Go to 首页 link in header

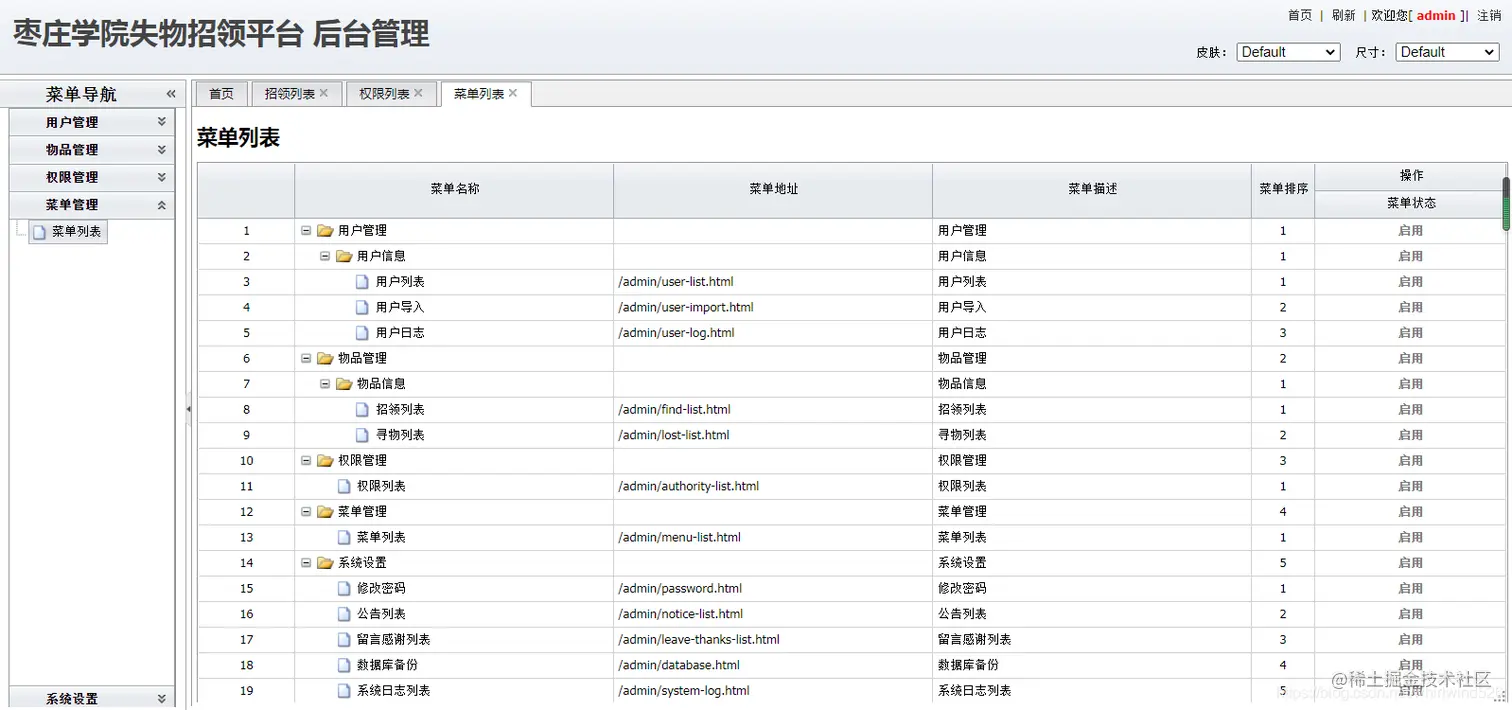1300,15
